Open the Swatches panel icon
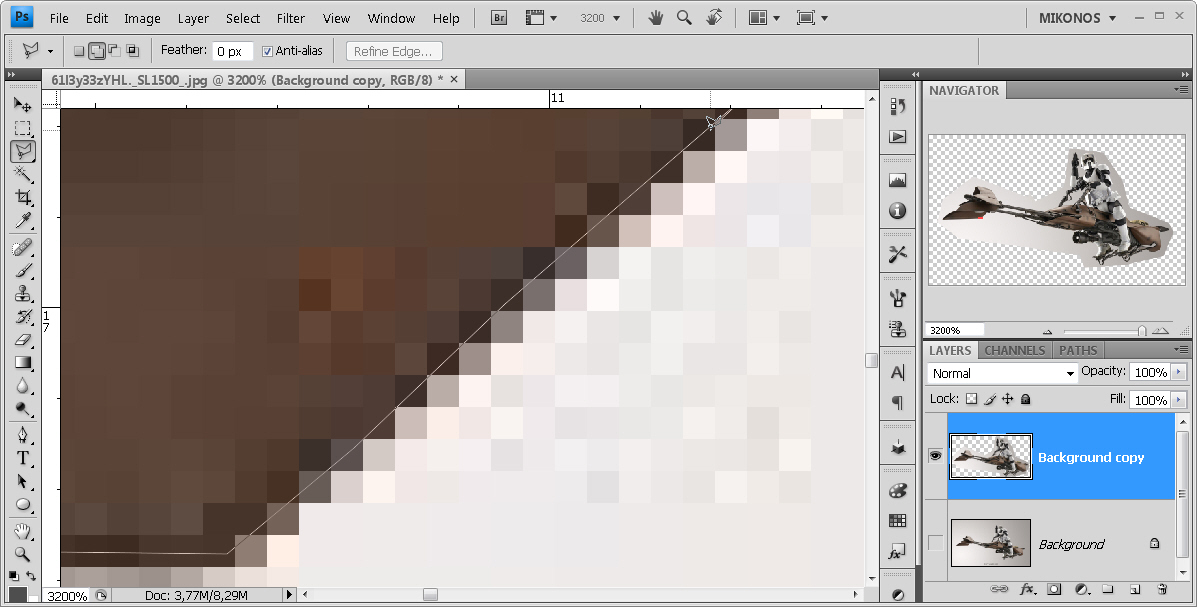This screenshot has height=607, width=1197. point(898,521)
